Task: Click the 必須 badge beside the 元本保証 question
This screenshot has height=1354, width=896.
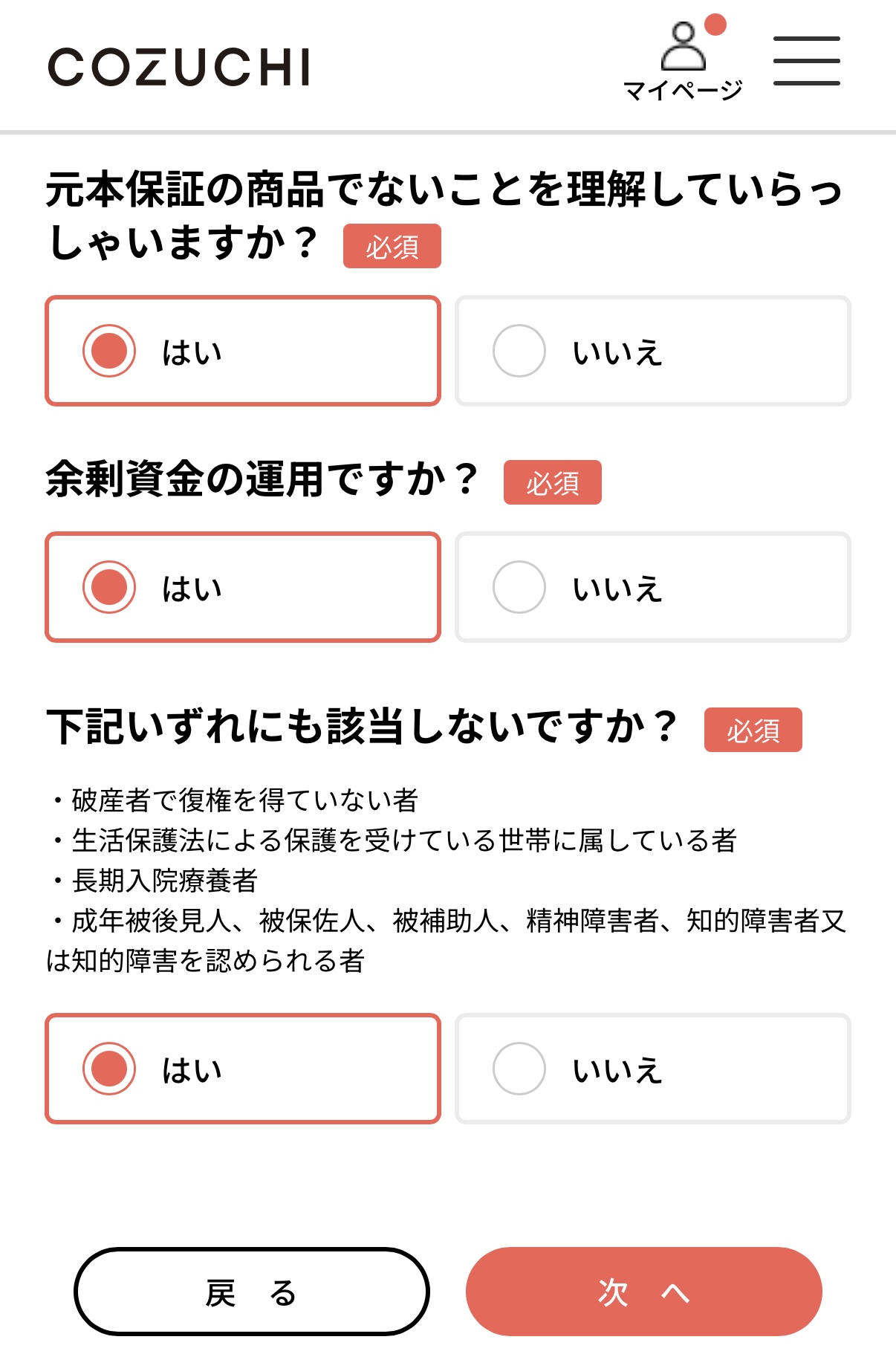Action: pos(392,246)
